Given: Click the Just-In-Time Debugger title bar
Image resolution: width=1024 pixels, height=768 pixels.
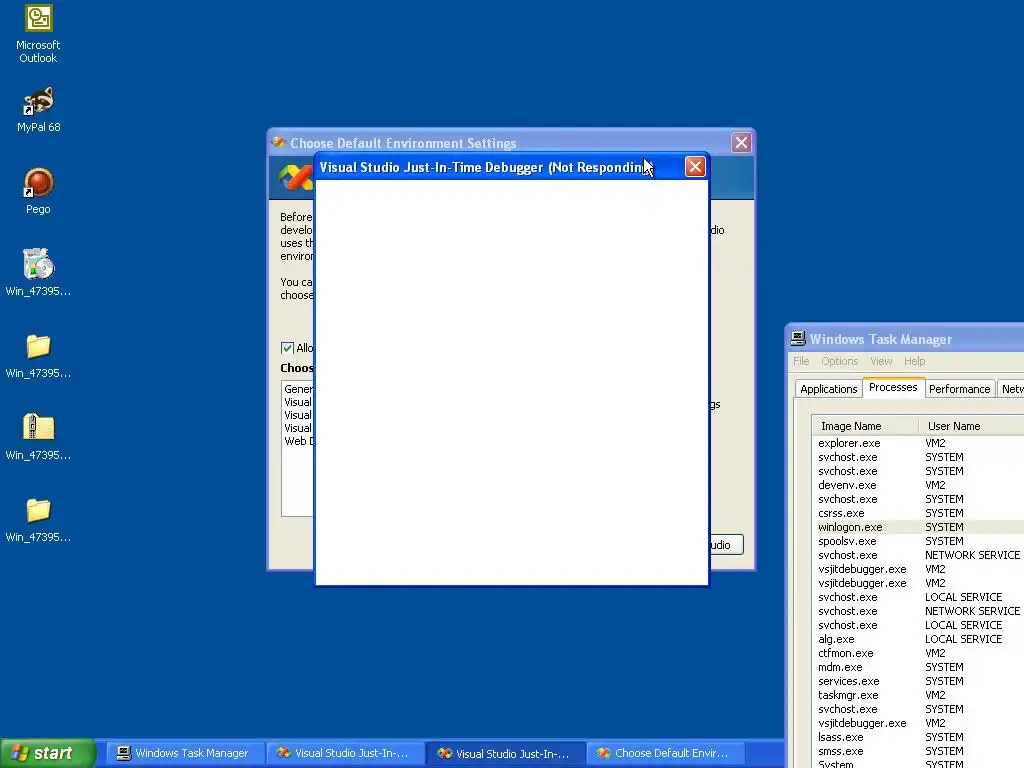Looking at the screenshot, I should [500, 167].
